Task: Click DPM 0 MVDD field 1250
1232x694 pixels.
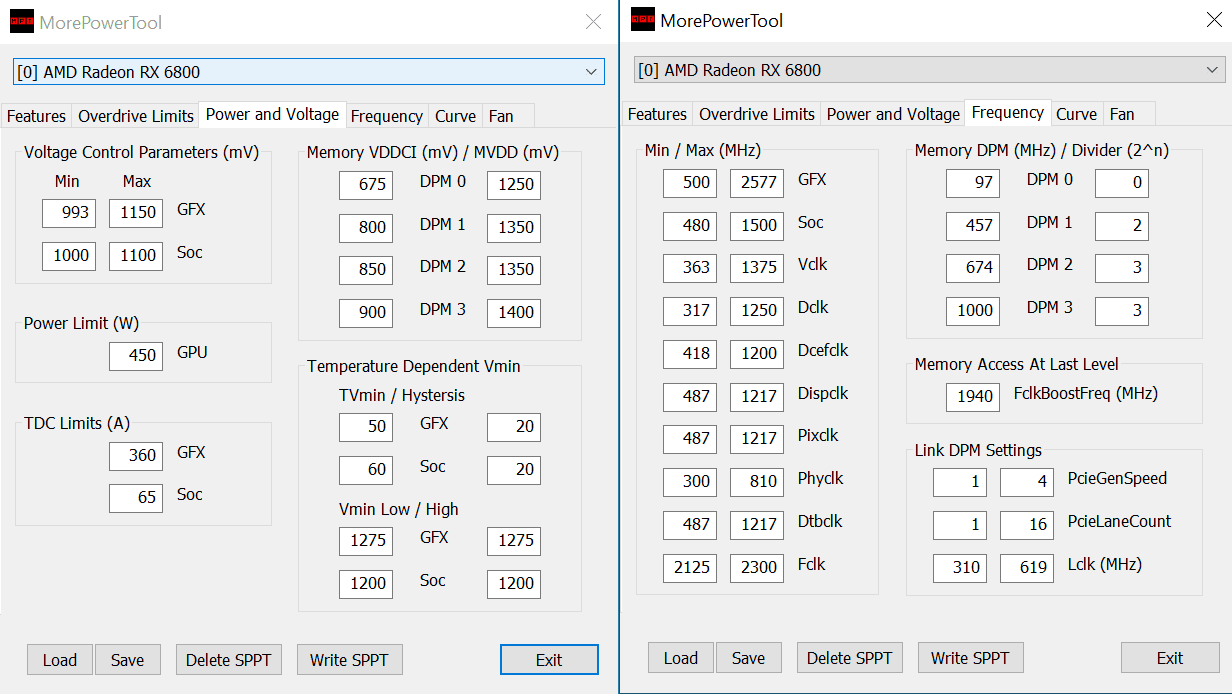Action: point(514,185)
